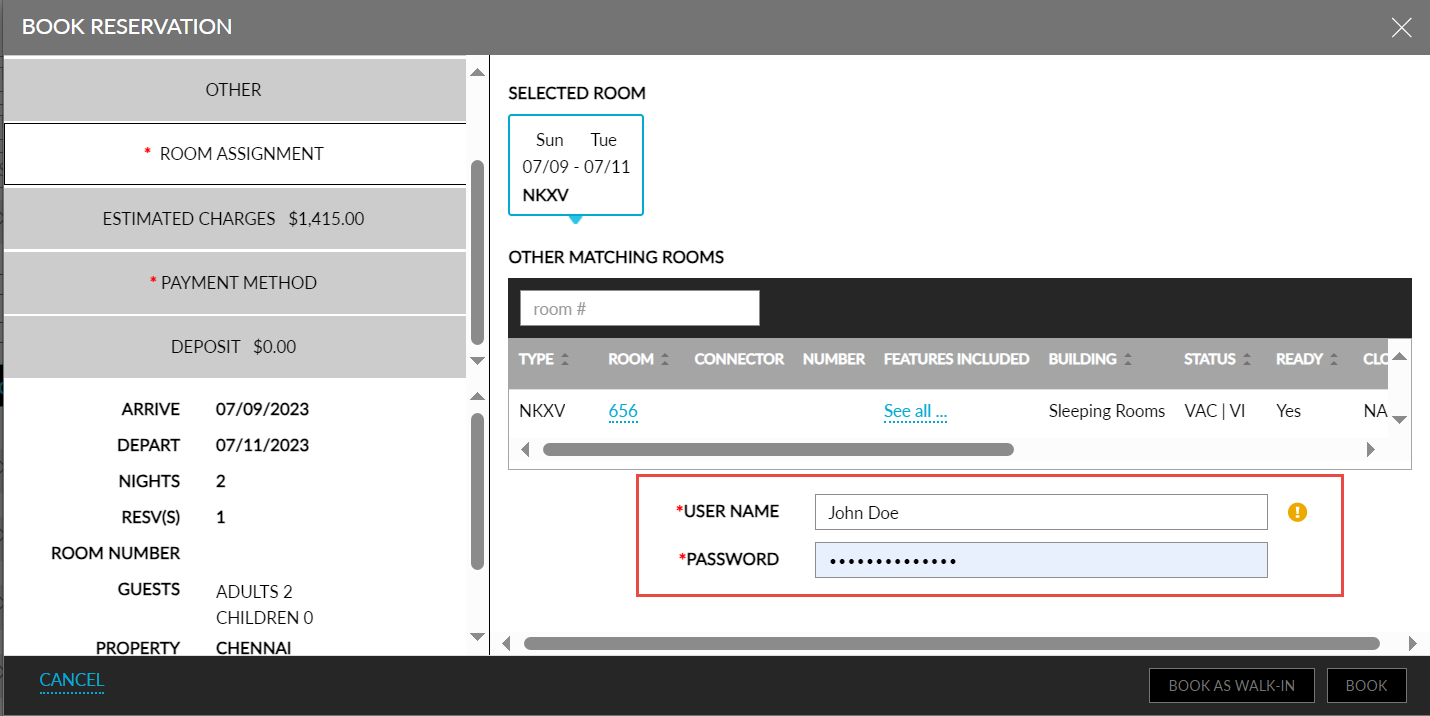
Task: Click section list scroll up arrow
Action: tap(477, 73)
